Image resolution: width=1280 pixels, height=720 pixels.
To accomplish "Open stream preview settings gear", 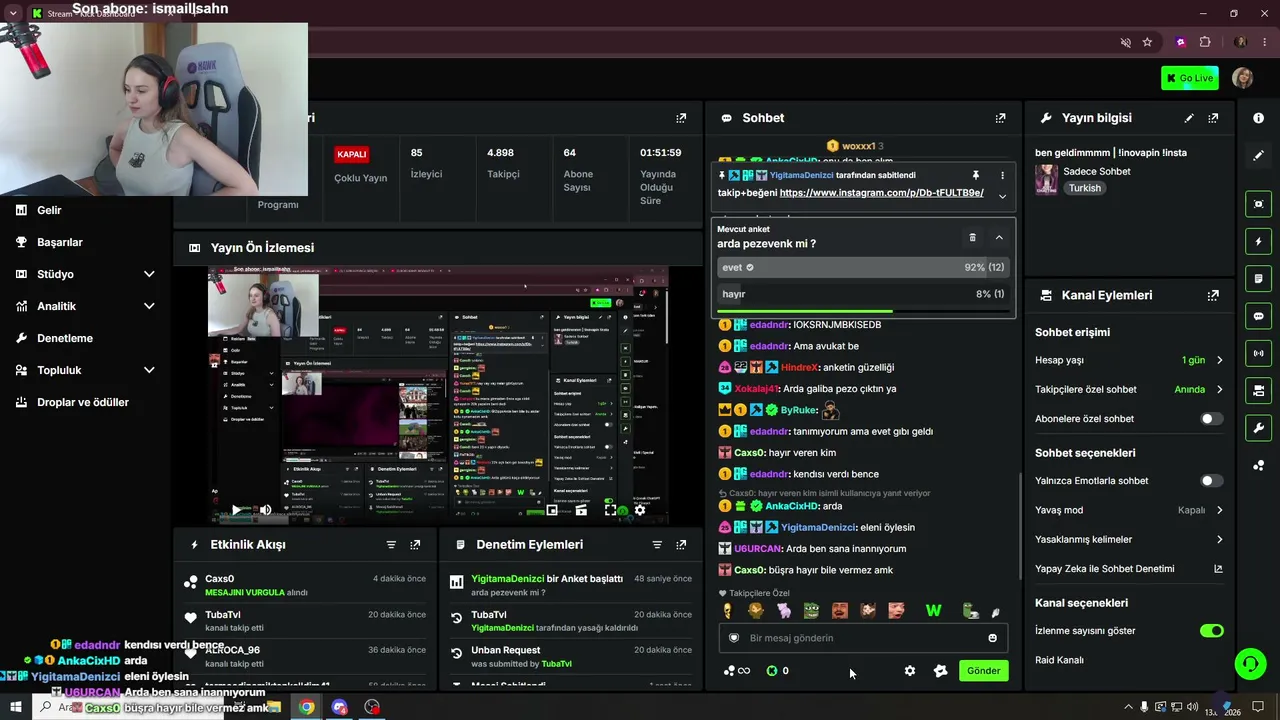I will coord(640,510).
